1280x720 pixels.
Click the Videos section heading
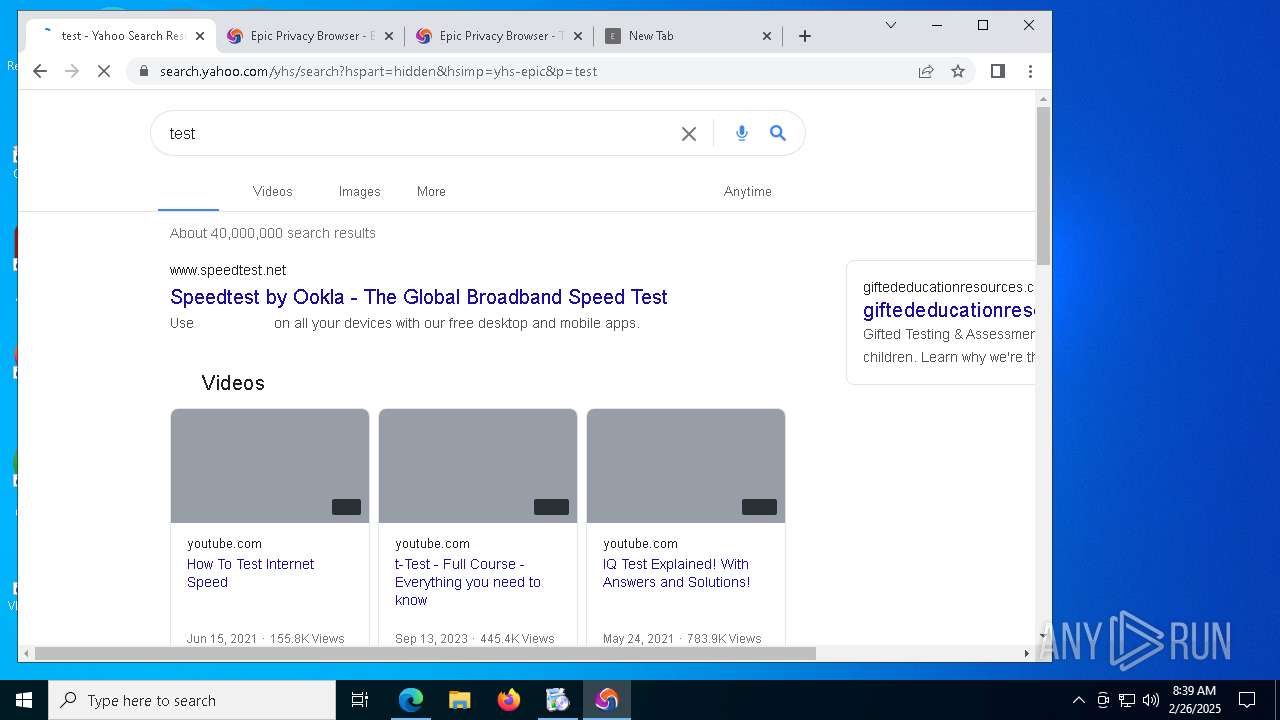pos(233,383)
